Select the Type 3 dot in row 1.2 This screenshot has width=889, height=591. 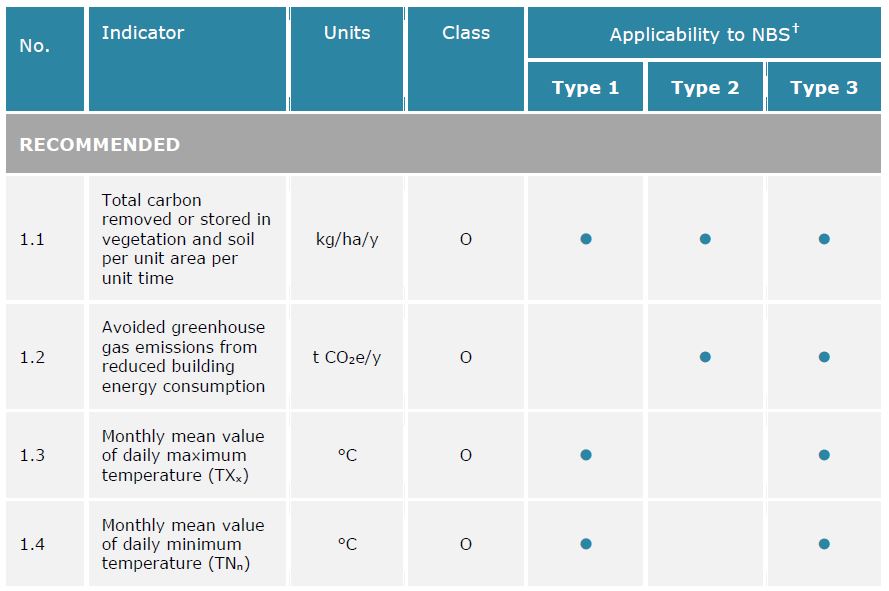click(824, 357)
